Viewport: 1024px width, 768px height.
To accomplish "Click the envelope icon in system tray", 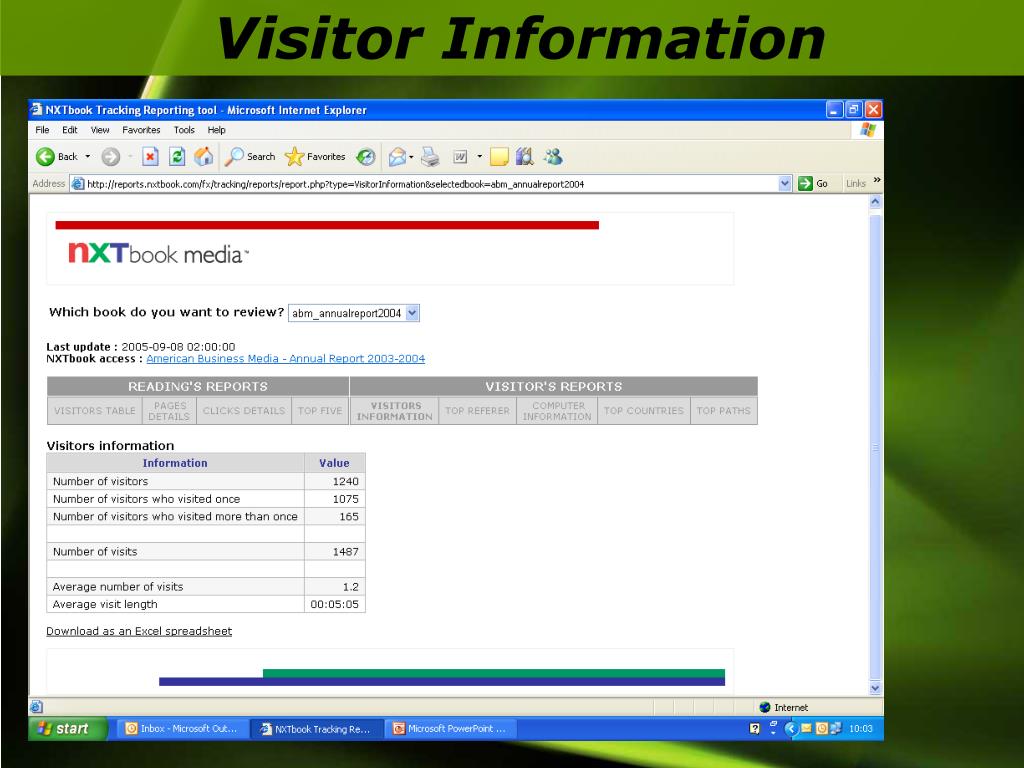I will point(807,728).
